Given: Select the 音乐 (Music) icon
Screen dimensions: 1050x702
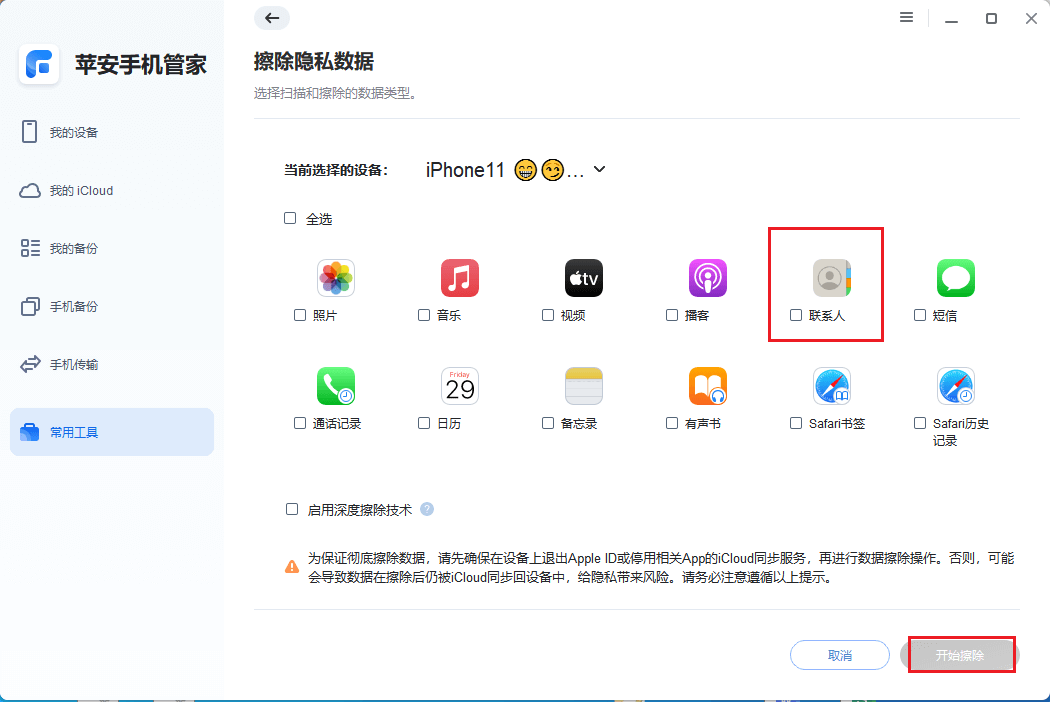Looking at the screenshot, I should coord(460,278).
